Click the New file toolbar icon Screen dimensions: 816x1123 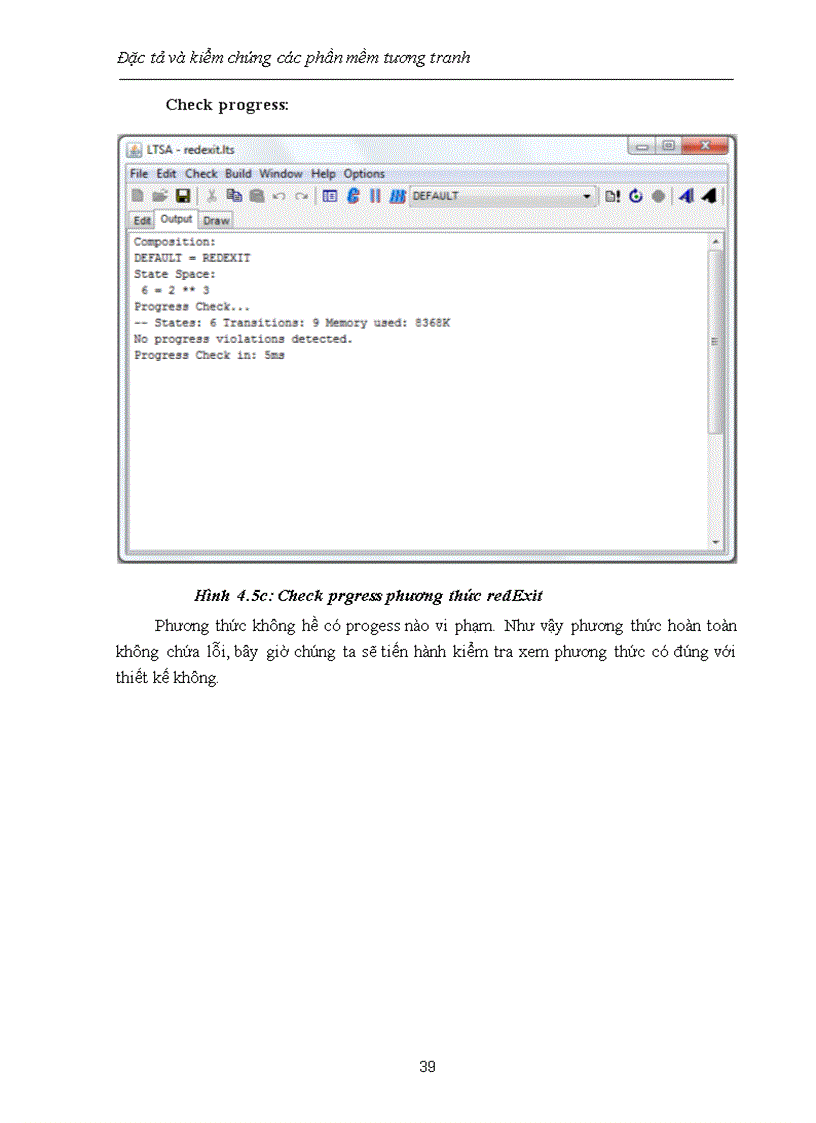pos(139,196)
